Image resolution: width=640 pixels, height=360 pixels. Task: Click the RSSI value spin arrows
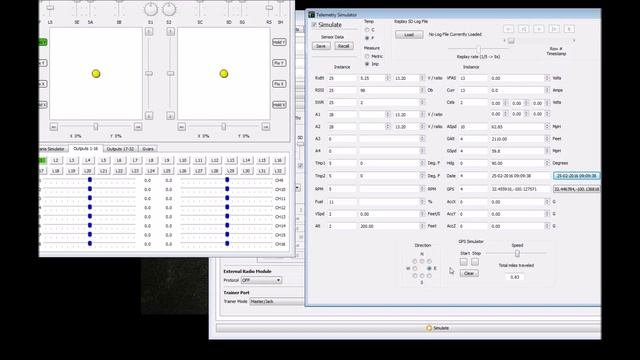click(x=422, y=90)
